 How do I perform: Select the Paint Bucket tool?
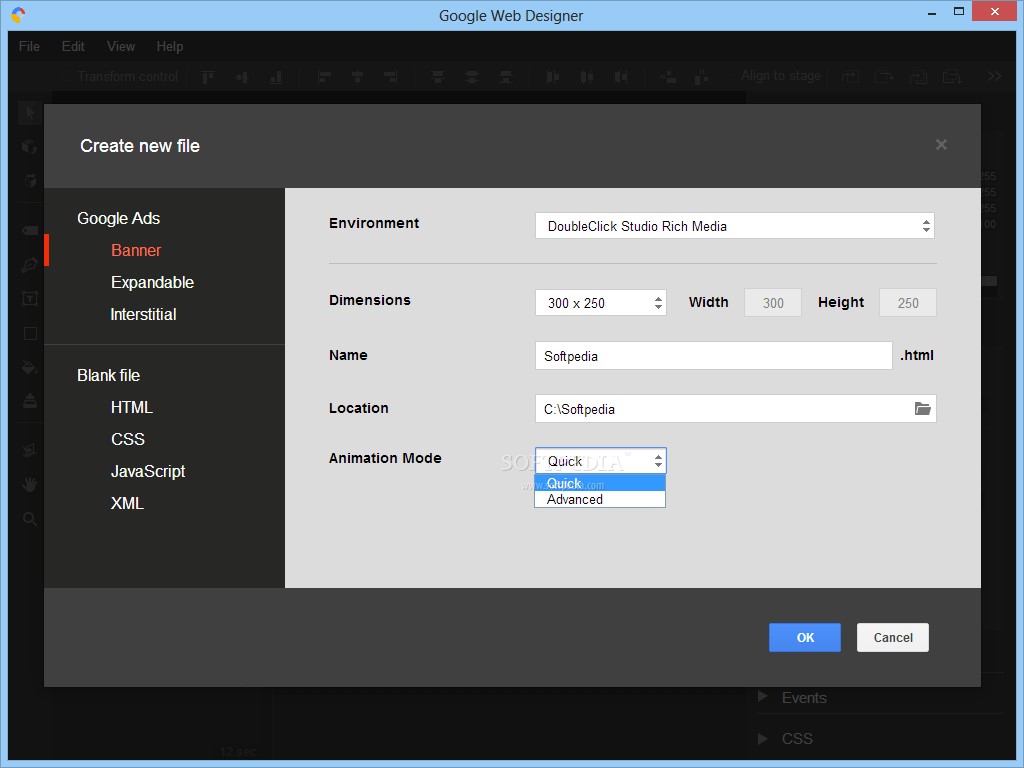coord(28,367)
